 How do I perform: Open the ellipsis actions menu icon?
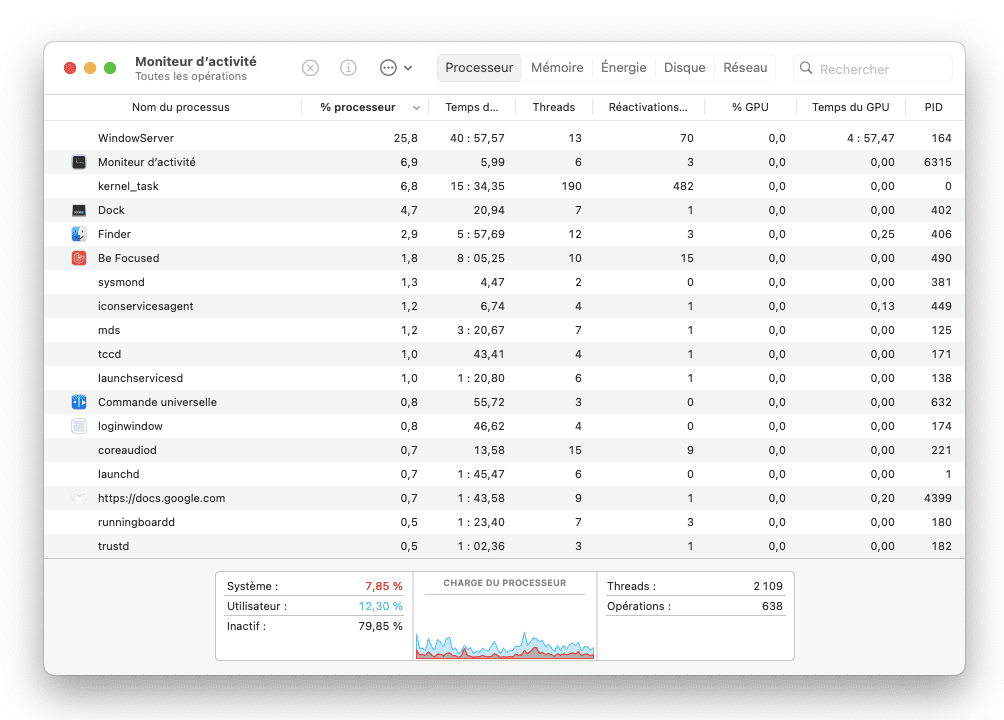coord(388,68)
